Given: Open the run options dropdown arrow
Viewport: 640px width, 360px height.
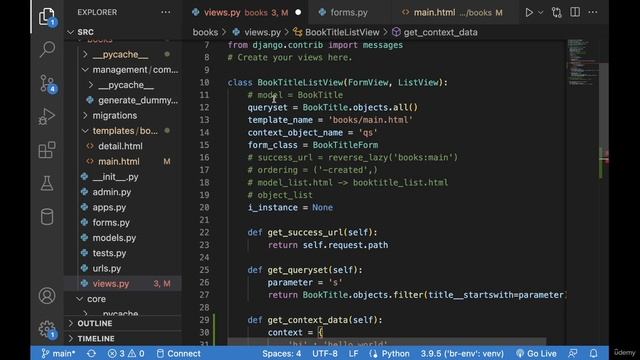Looking at the screenshot, I should point(540,13).
